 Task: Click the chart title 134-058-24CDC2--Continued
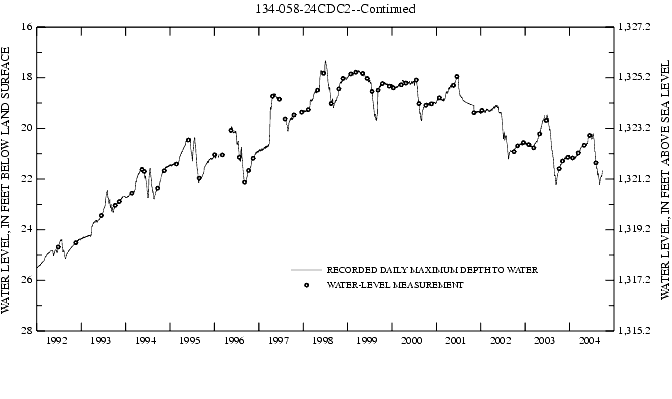(336, 9)
